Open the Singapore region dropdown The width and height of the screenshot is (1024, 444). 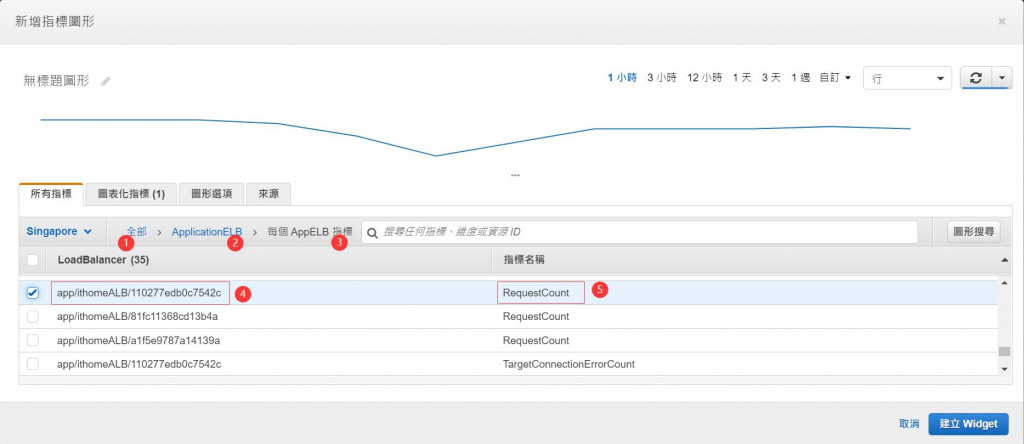click(59, 232)
